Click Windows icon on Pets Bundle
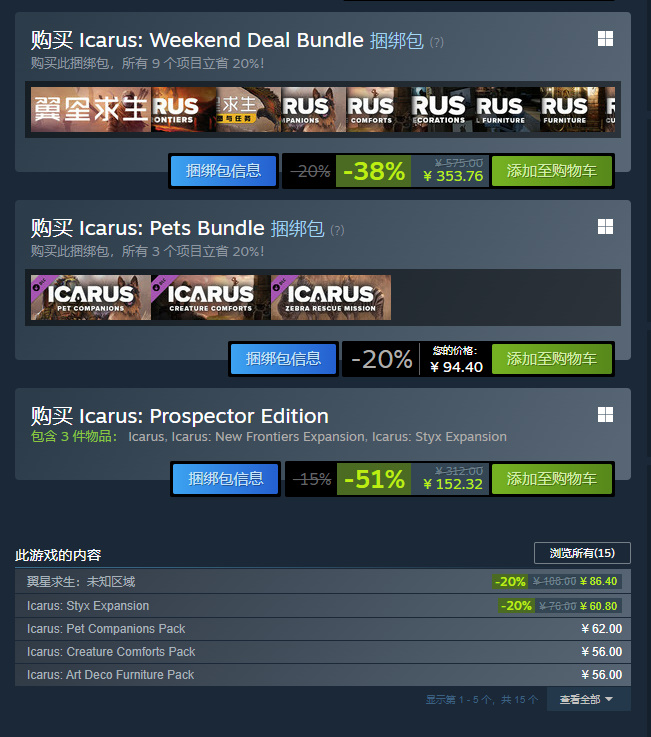This screenshot has width=651, height=737. [x=605, y=227]
